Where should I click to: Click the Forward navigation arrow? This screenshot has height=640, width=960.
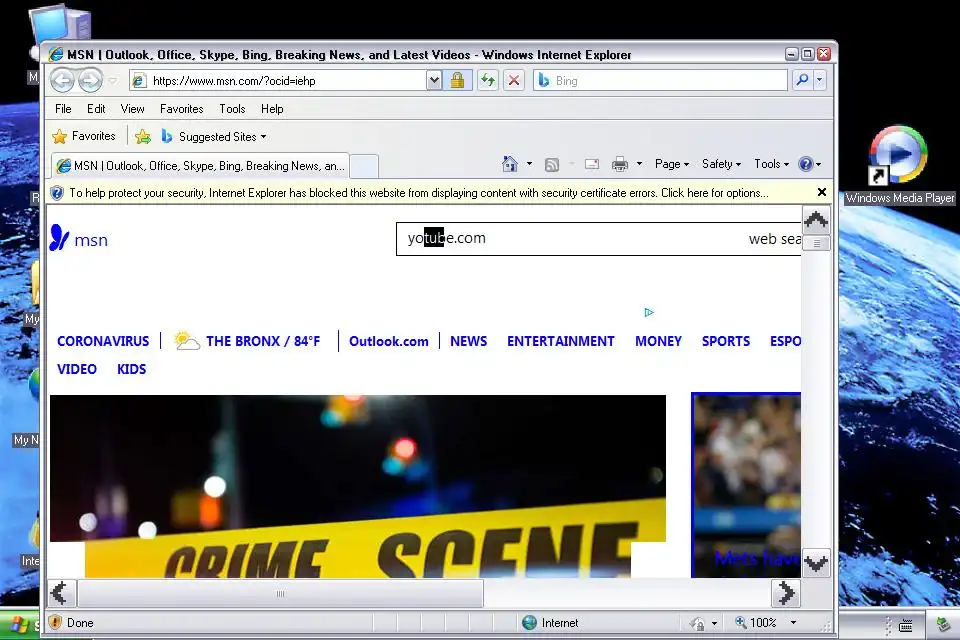(x=91, y=80)
